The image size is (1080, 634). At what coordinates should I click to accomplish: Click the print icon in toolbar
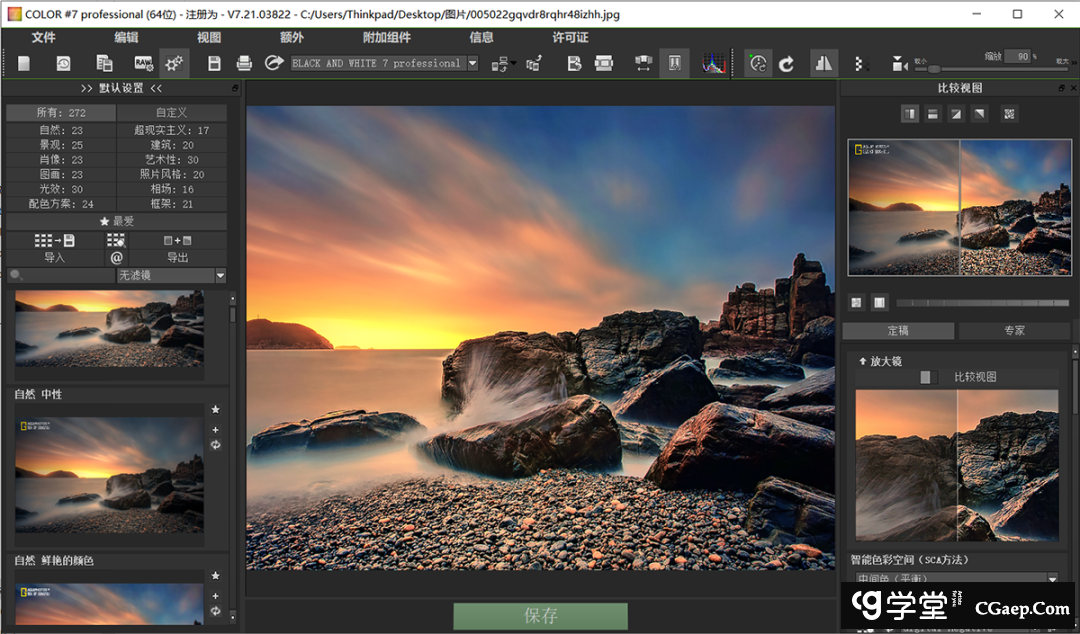tap(244, 63)
